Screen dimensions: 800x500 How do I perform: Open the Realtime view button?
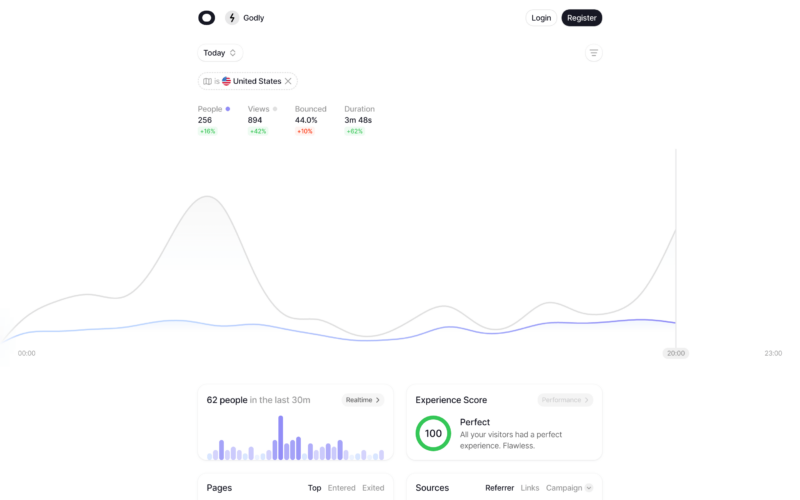(363, 400)
